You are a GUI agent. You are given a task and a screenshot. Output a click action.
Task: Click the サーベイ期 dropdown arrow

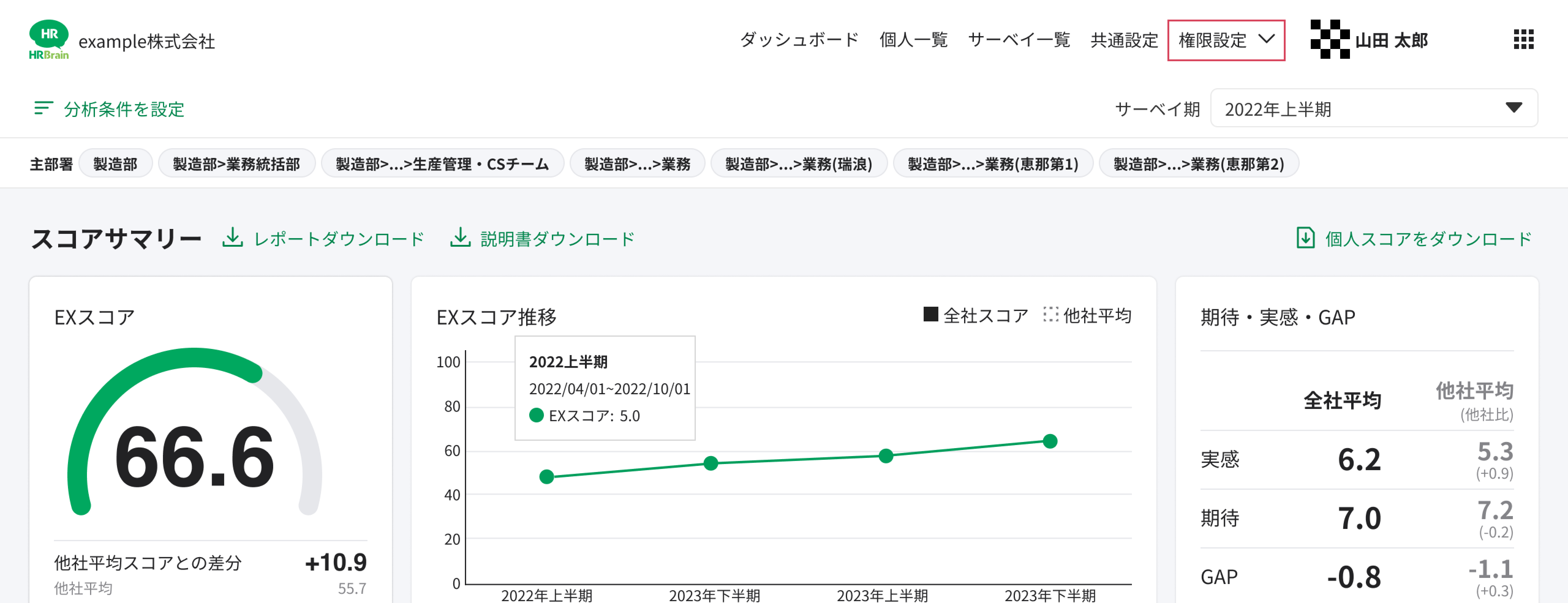click(x=1513, y=108)
